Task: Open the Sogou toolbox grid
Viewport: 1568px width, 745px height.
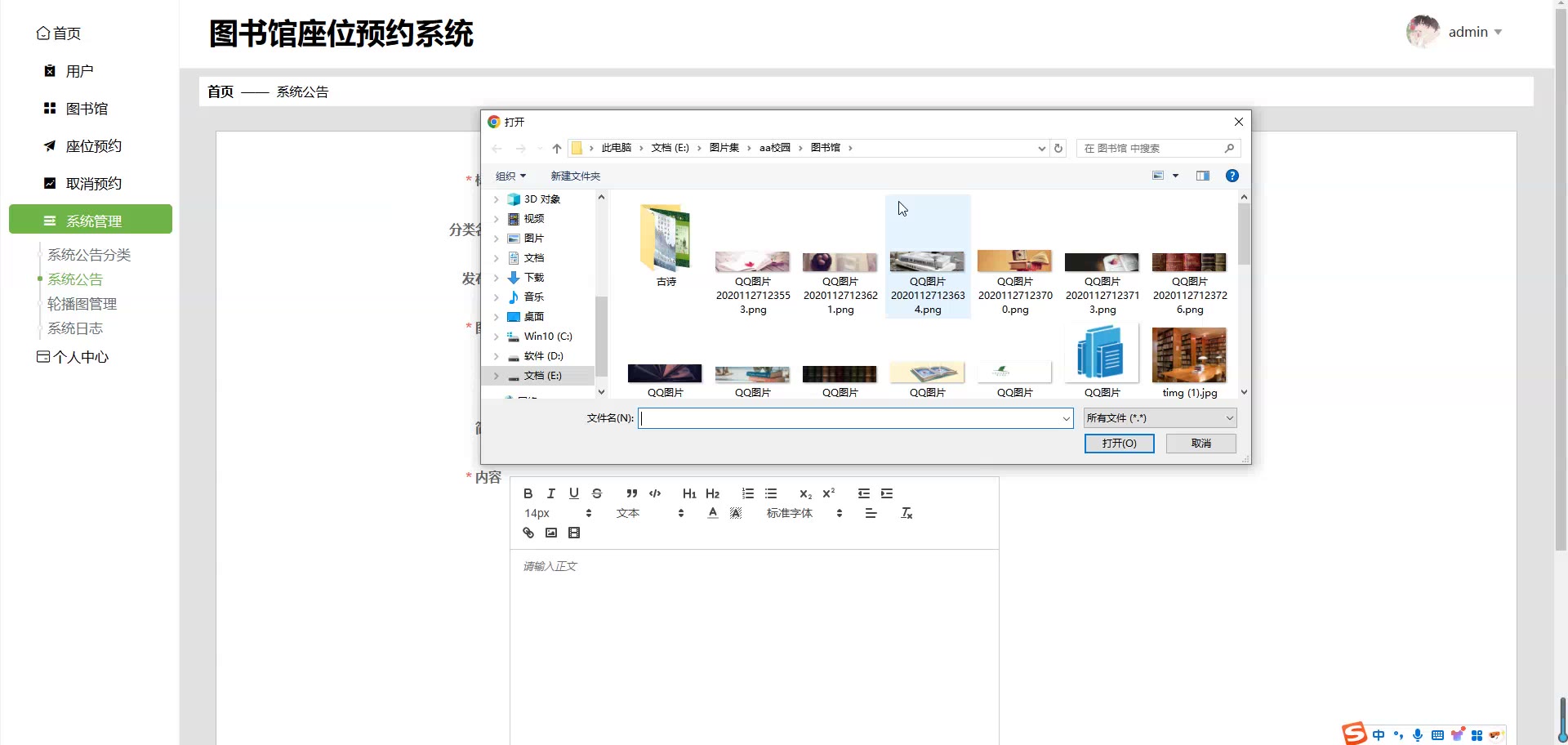Action: 1477,734
